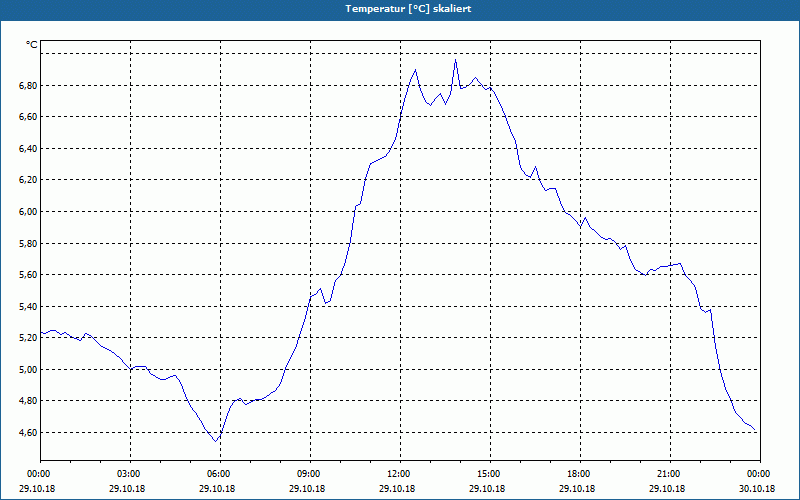
Task: Click the 6,40 y-axis label
Action: pos(28,149)
